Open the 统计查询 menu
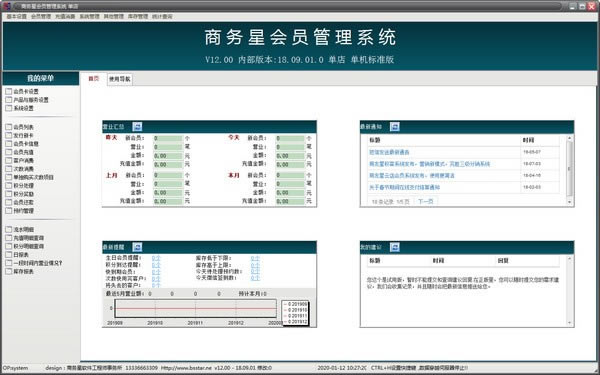The width and height of the screenshot is (600, 375). [162, 16]
